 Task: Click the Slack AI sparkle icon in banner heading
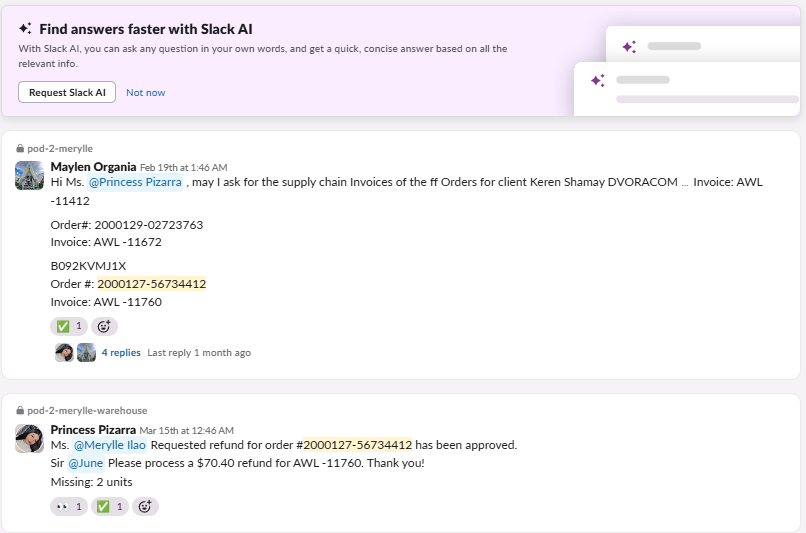click(25, 29)
